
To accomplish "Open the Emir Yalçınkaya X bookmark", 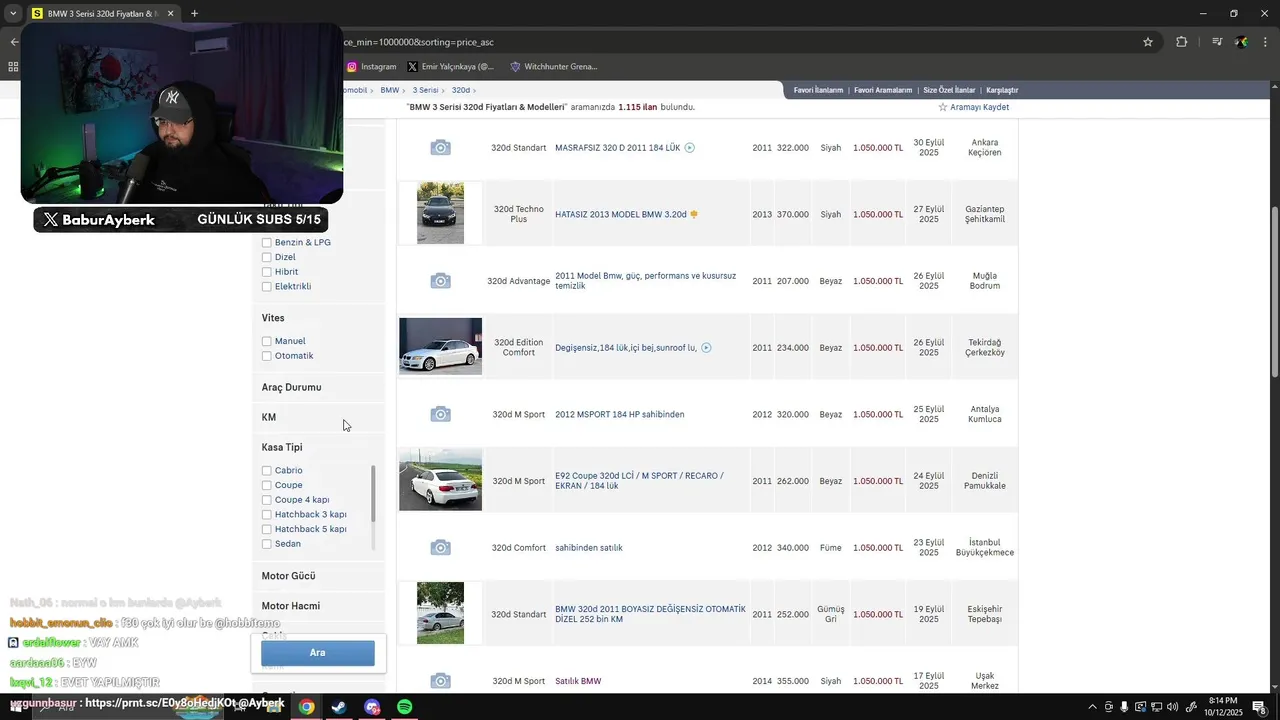I will click(450, 67).
